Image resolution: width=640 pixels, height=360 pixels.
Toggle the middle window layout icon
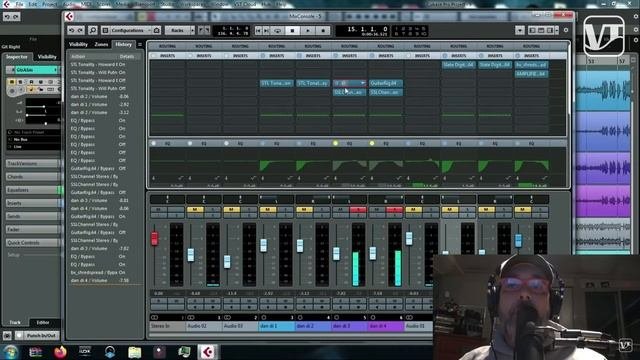[x=541, y=31]
